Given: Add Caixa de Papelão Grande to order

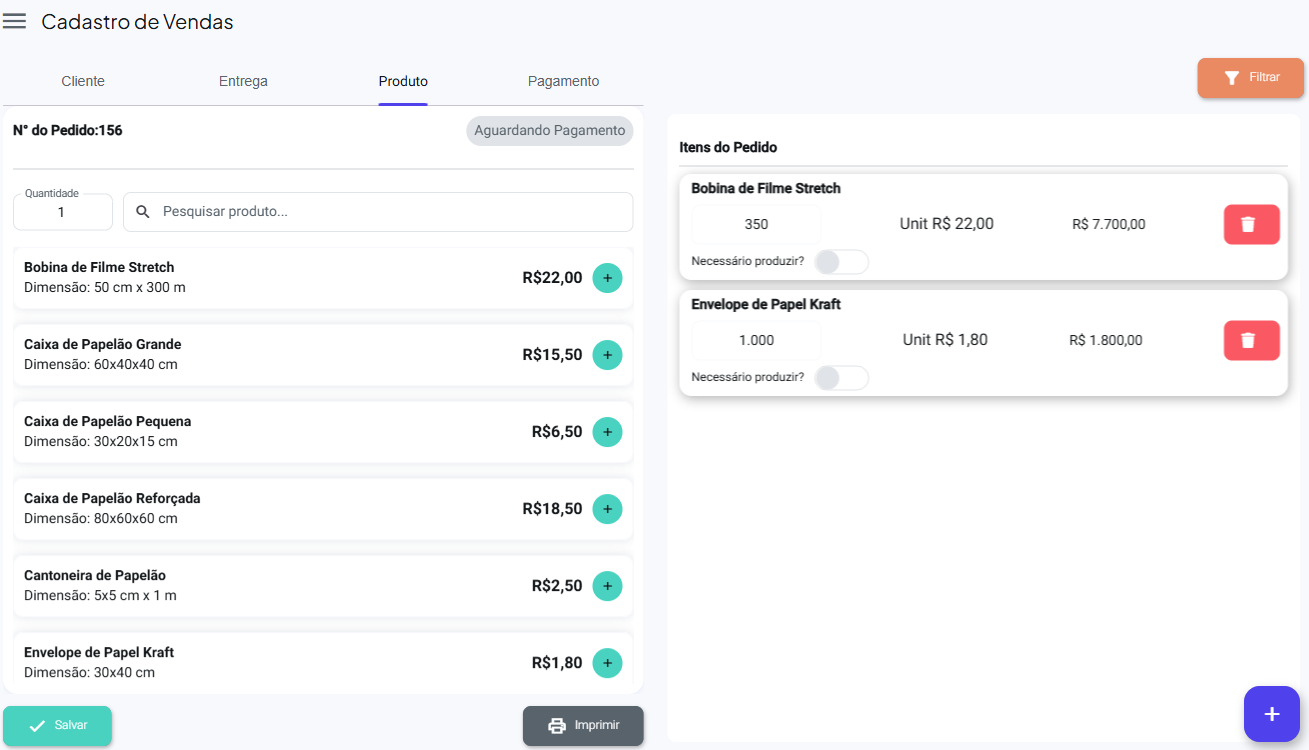Looking at the screenshot, I should coord(607,355).
